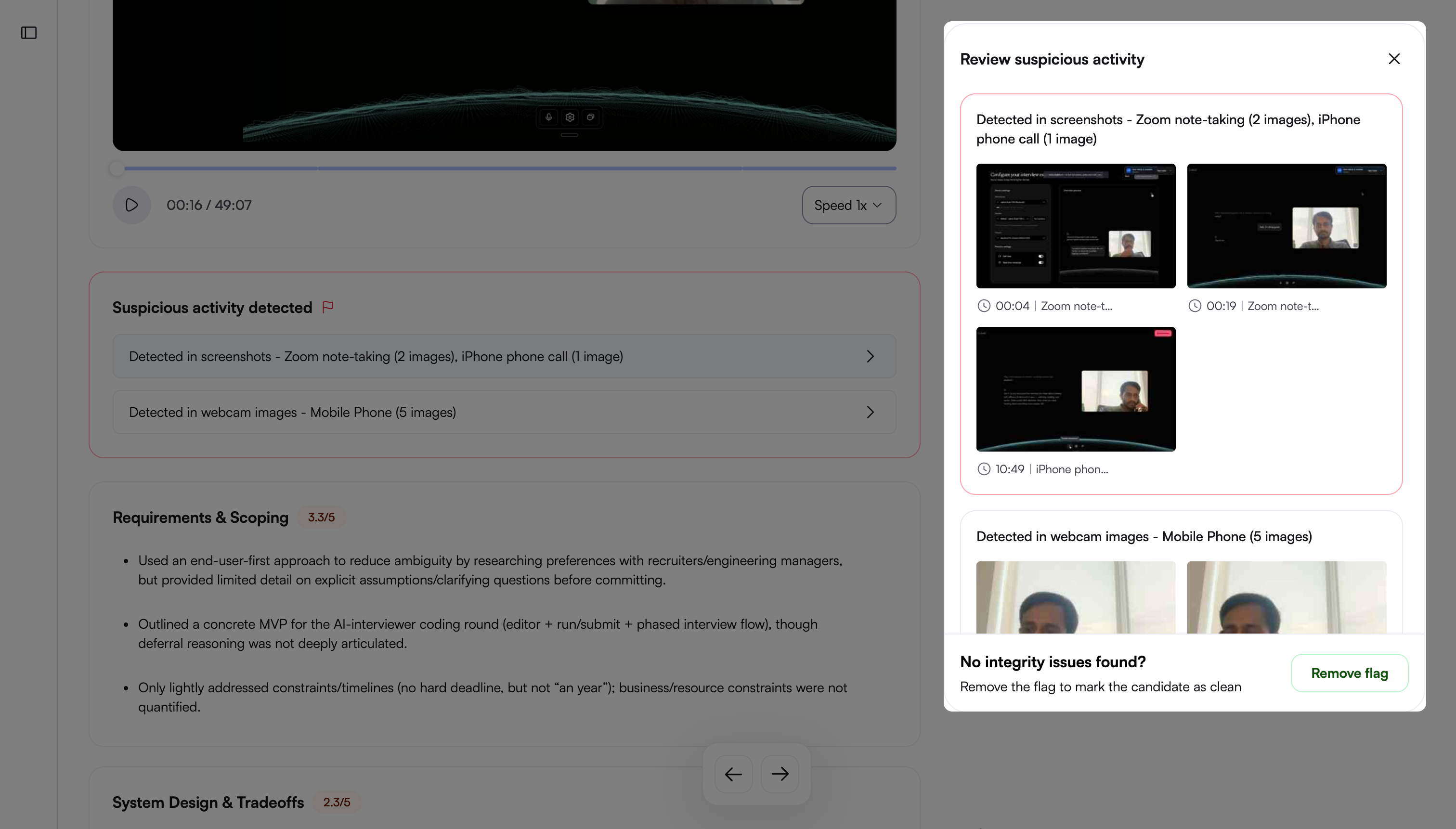
Task: Click the 00:16 / 49:07 time display
Action: click(x=209, y=205)
